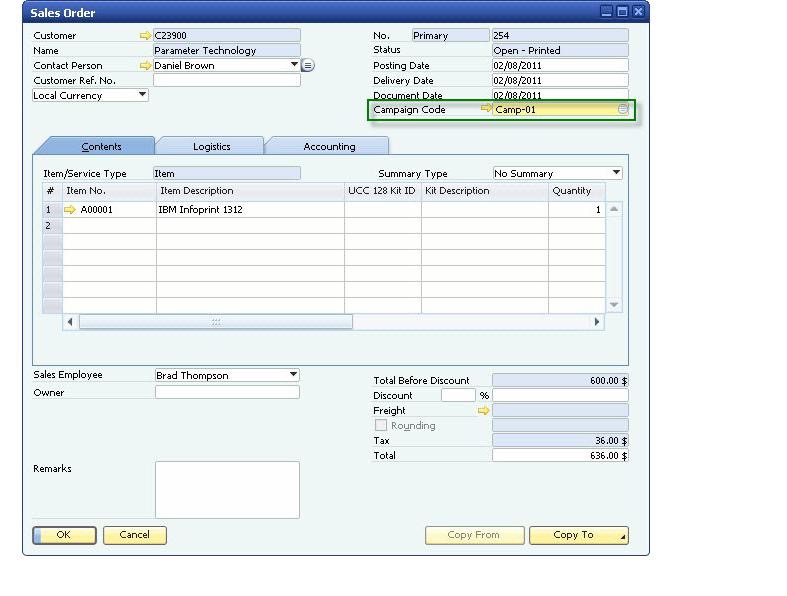This screenshot has width=787, height=596.
Task: Click the Item No. column header
Action: (109, 191)
